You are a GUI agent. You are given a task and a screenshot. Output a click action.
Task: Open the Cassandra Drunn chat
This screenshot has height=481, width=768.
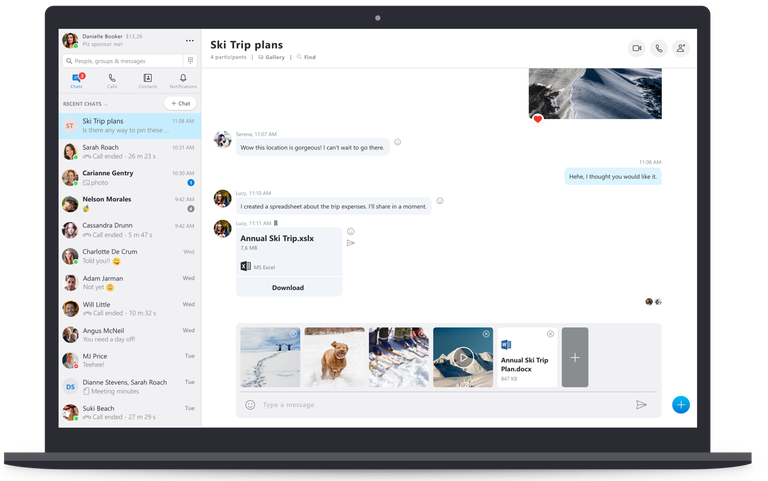[x=130, y=230]
